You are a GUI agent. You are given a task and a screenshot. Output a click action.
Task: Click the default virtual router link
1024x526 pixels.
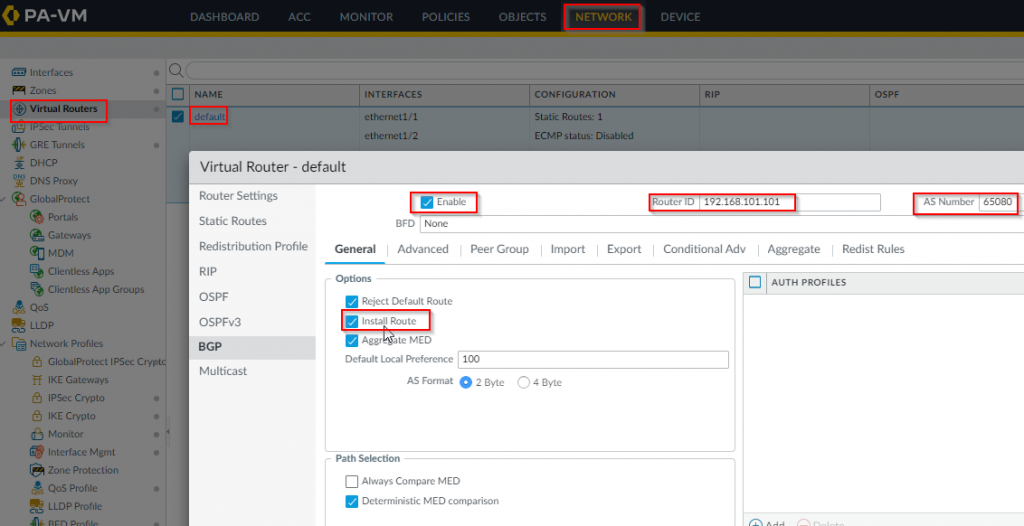[x=210, y=116]
